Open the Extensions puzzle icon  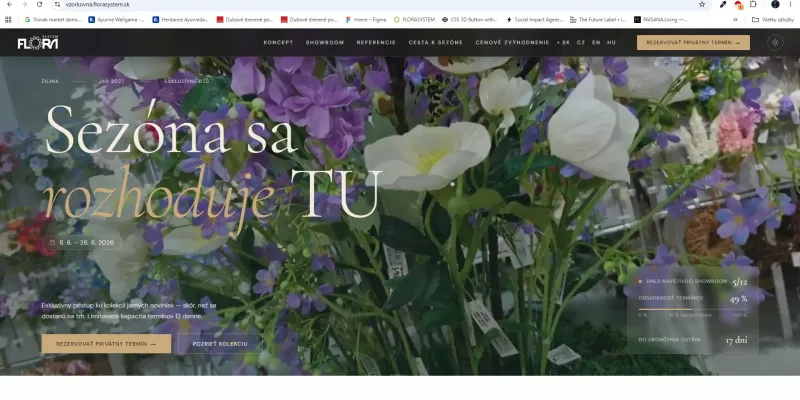pos(753,5)
